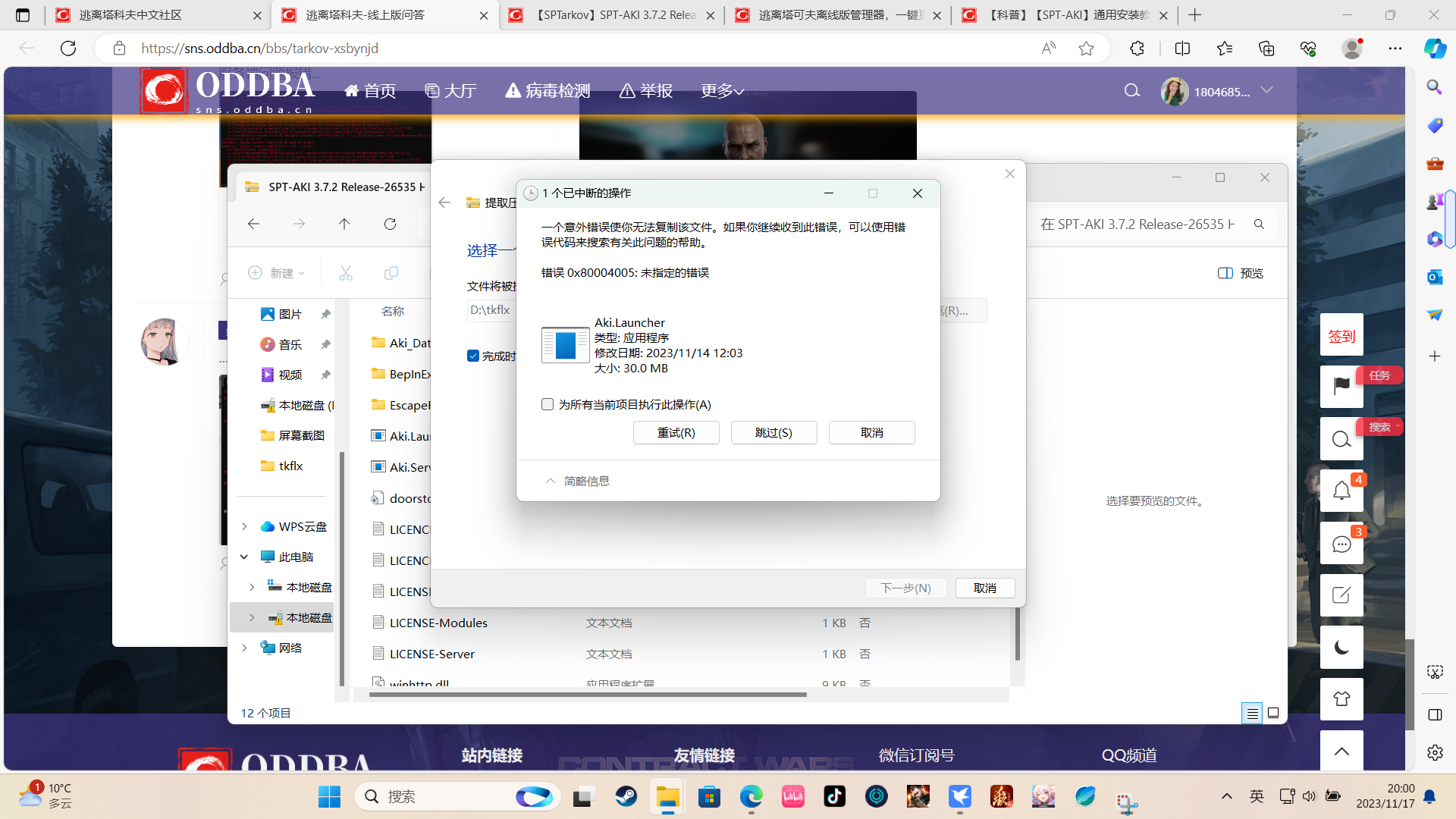
Task: Check 为所有当前项目执行此操作 checkbox
Action: (548, 404)
